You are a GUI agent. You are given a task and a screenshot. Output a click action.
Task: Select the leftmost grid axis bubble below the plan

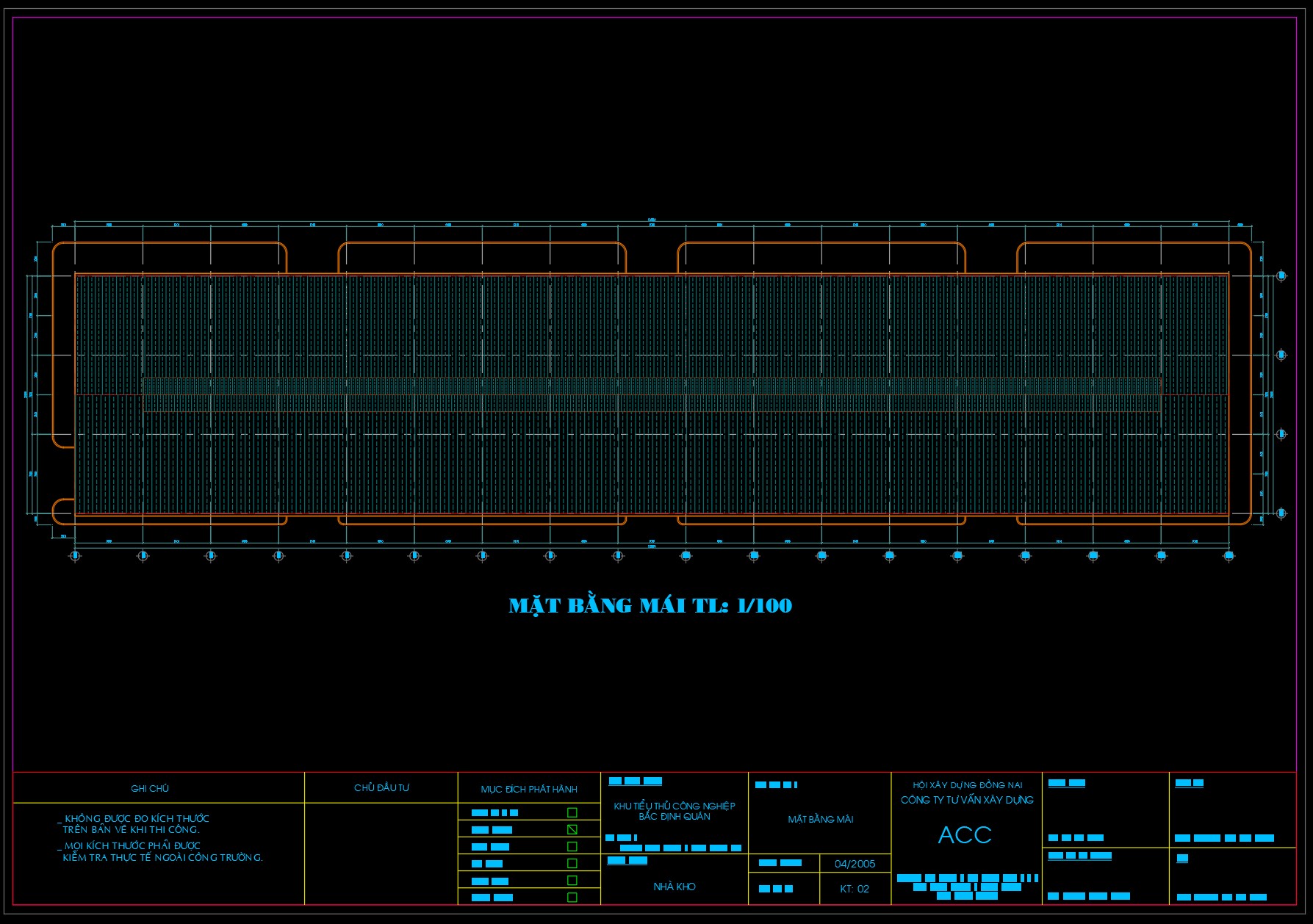75,556
